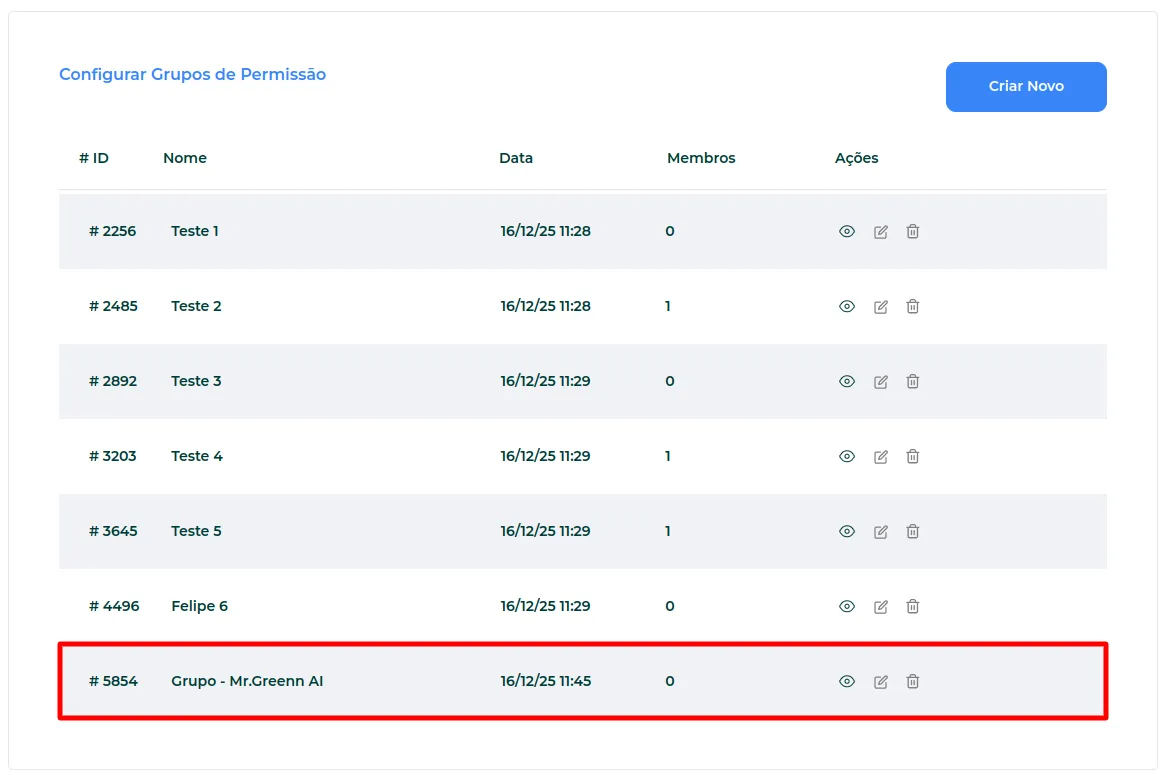This screenshot has width=1165, height=780.
Task: View the Teste 3 group details
Action: pos(846,382)
